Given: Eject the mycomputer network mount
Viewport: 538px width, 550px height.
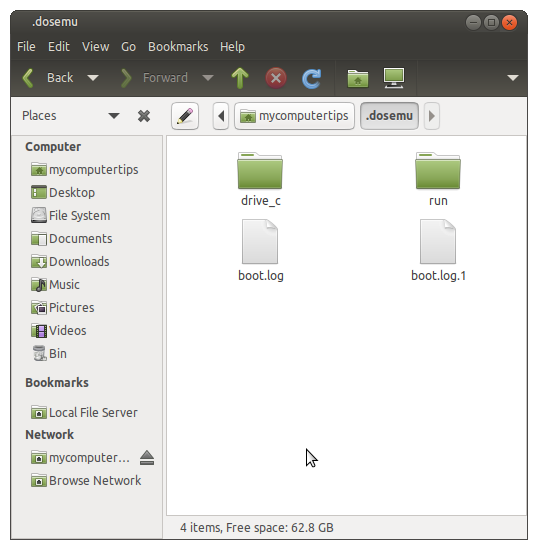Looking at the screenshot, I should click(147, 458).
